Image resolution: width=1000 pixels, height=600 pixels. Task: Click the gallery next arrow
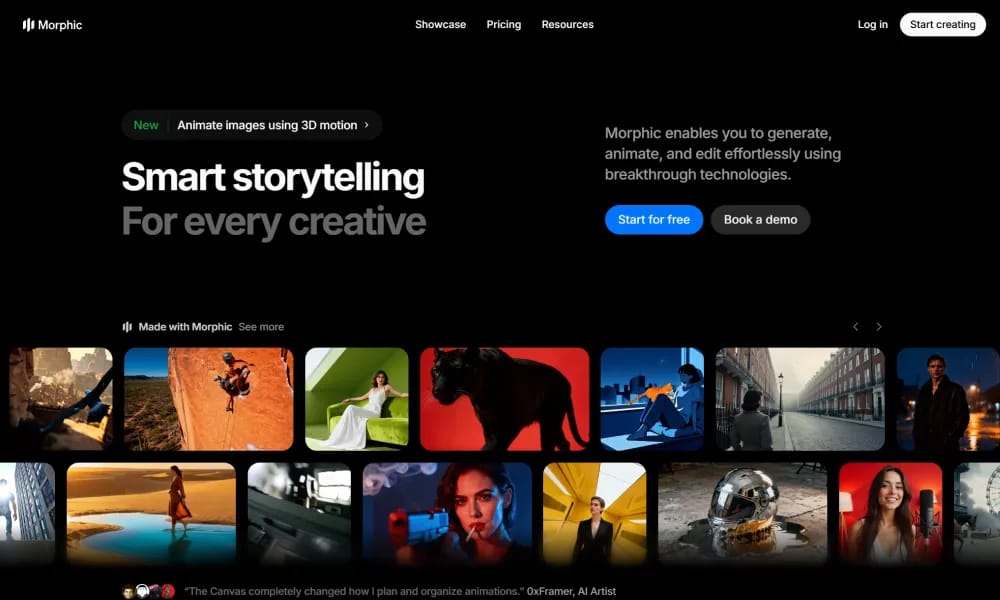pos(879,326)
